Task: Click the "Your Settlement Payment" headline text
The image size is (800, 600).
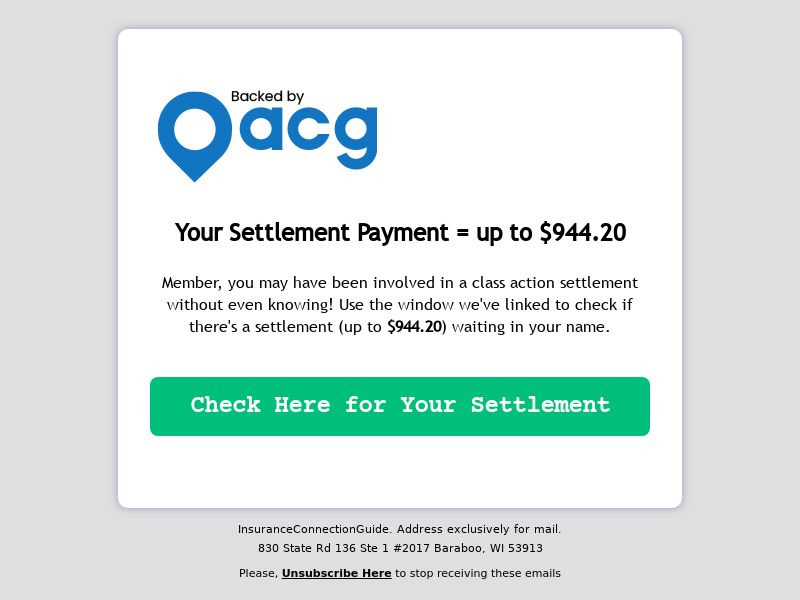Action: [312, 233]
